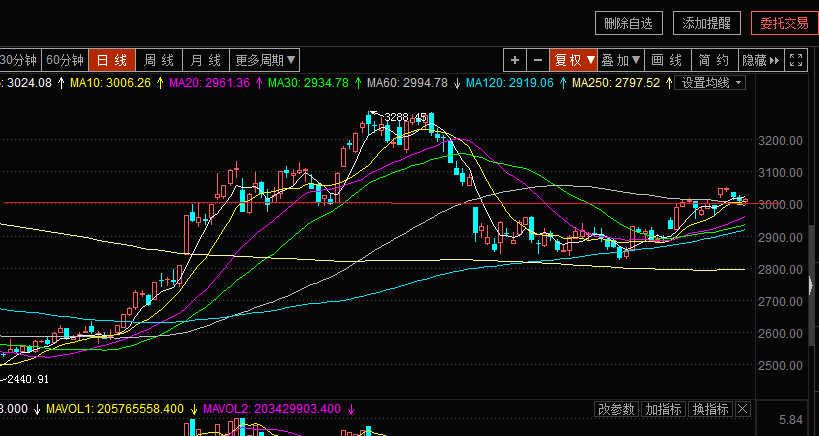
Task: Switch to the 30分钟 chart tab
Action: [20, 60]
